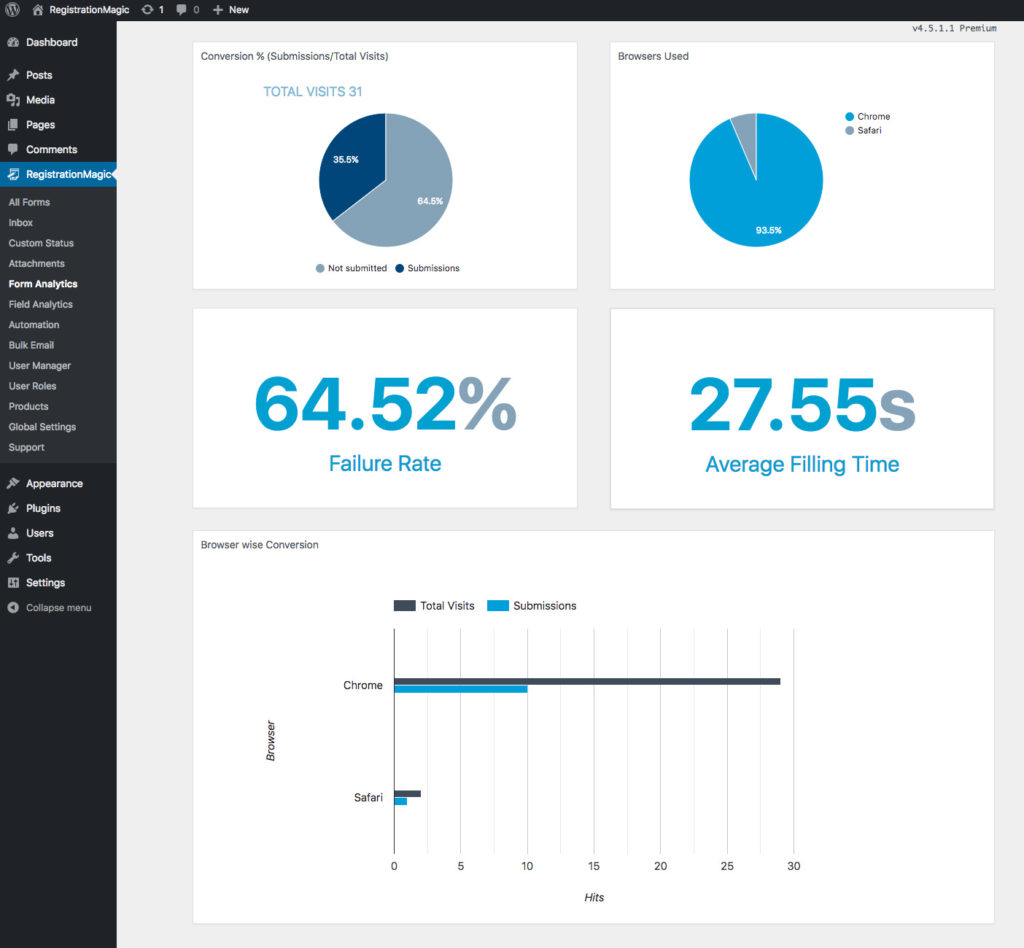Click the Appearance paintbrush icon
The image size is (1024, 948).
[13, 484]
